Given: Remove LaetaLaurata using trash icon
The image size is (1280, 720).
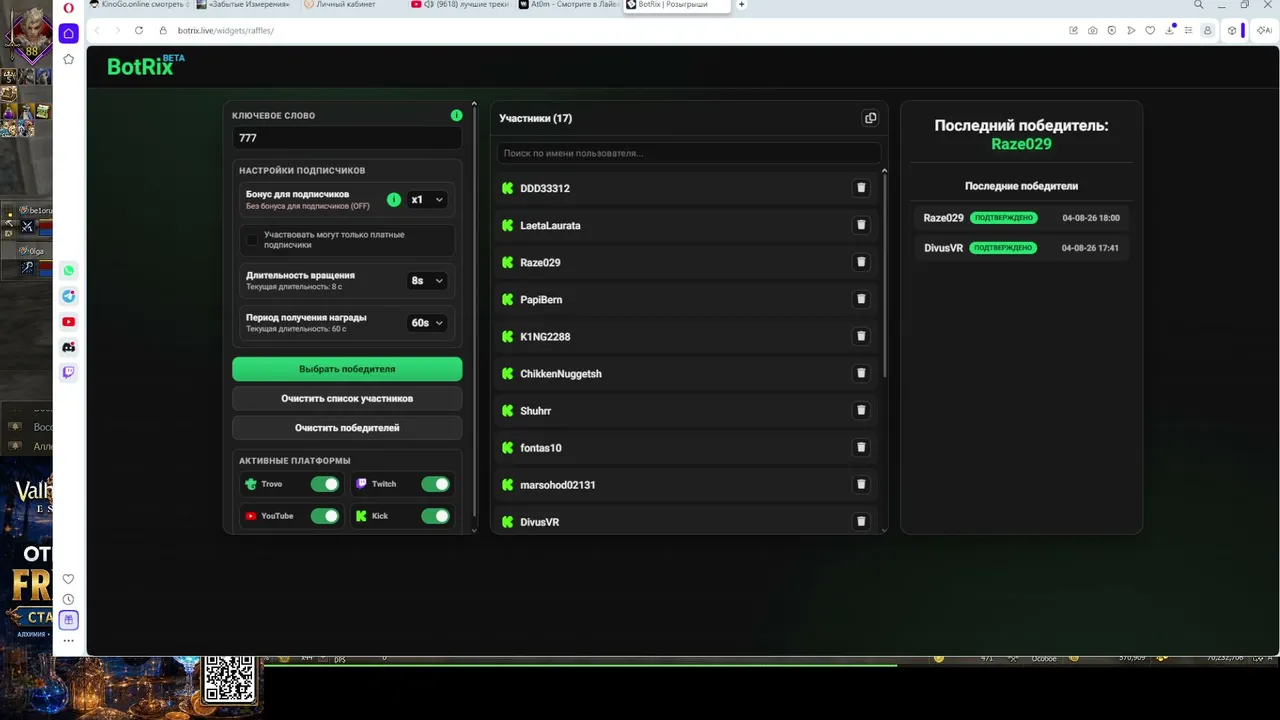Looking at the screenshot, I should pyautogui.click(x=861, y=225).
